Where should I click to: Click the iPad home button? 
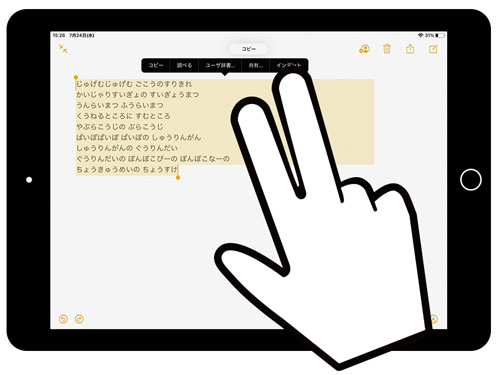click(x=471, y=179)
